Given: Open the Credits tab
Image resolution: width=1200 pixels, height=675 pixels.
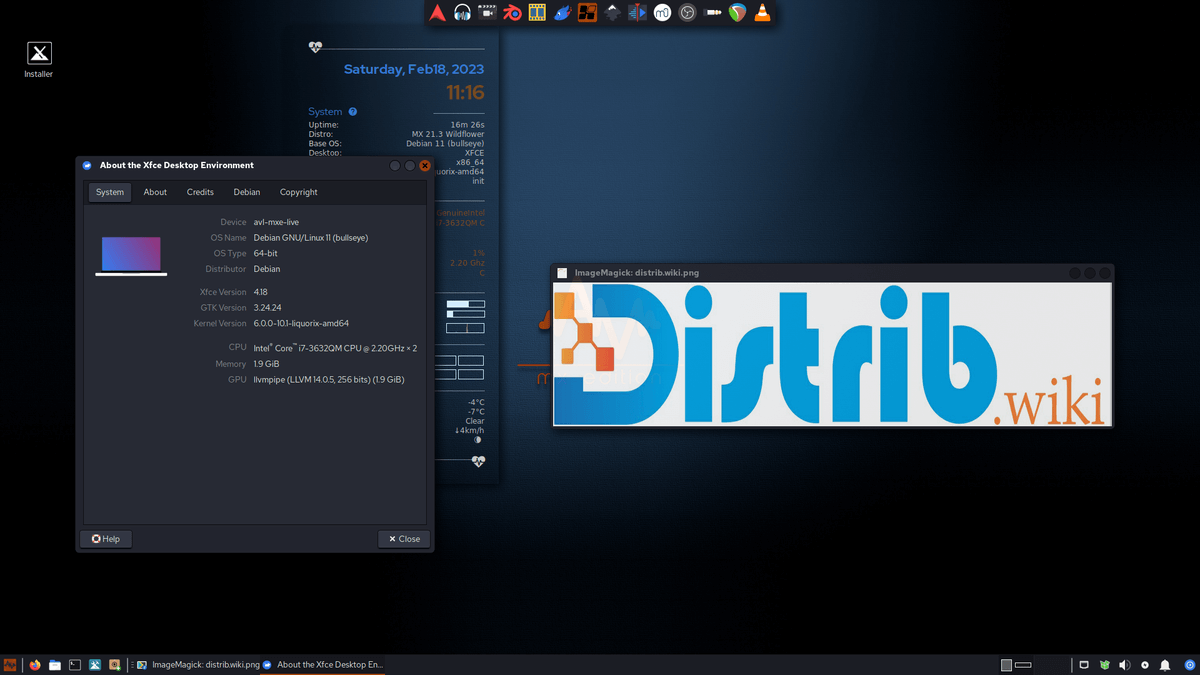Looking at the screenshot, I should pyautogui.click(x=200, y=192).
